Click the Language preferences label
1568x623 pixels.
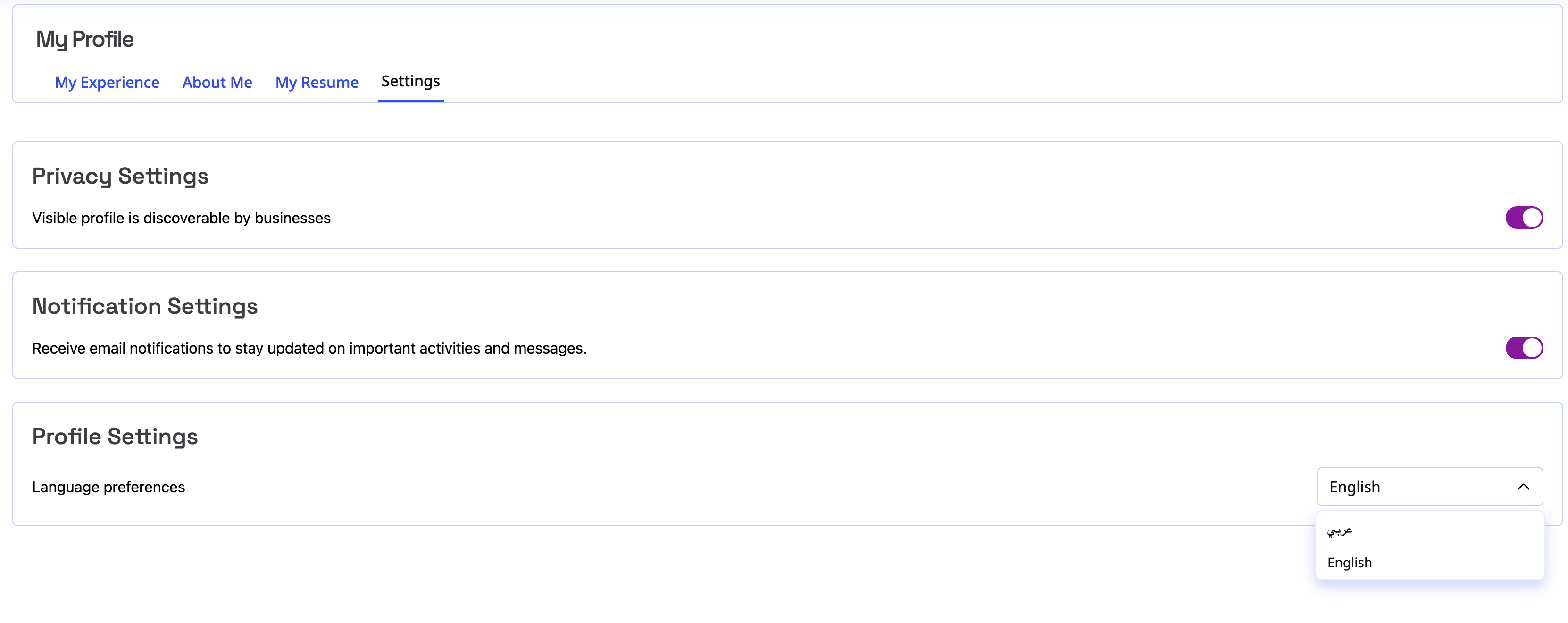pyautogui.click(x=108, y=487)
